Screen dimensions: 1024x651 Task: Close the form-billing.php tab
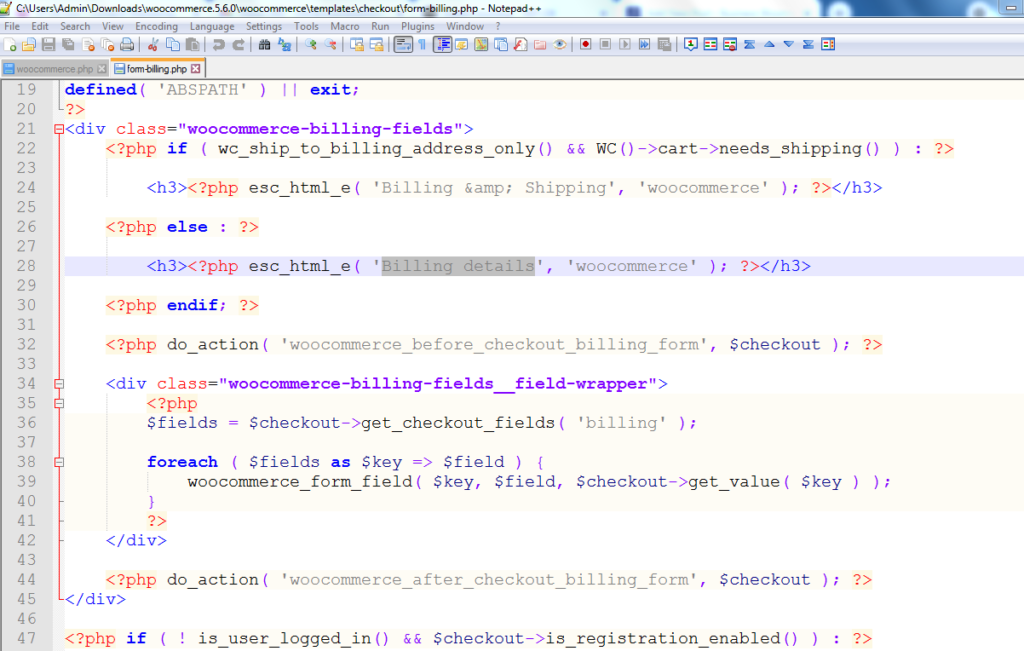[x=195, y=69]
